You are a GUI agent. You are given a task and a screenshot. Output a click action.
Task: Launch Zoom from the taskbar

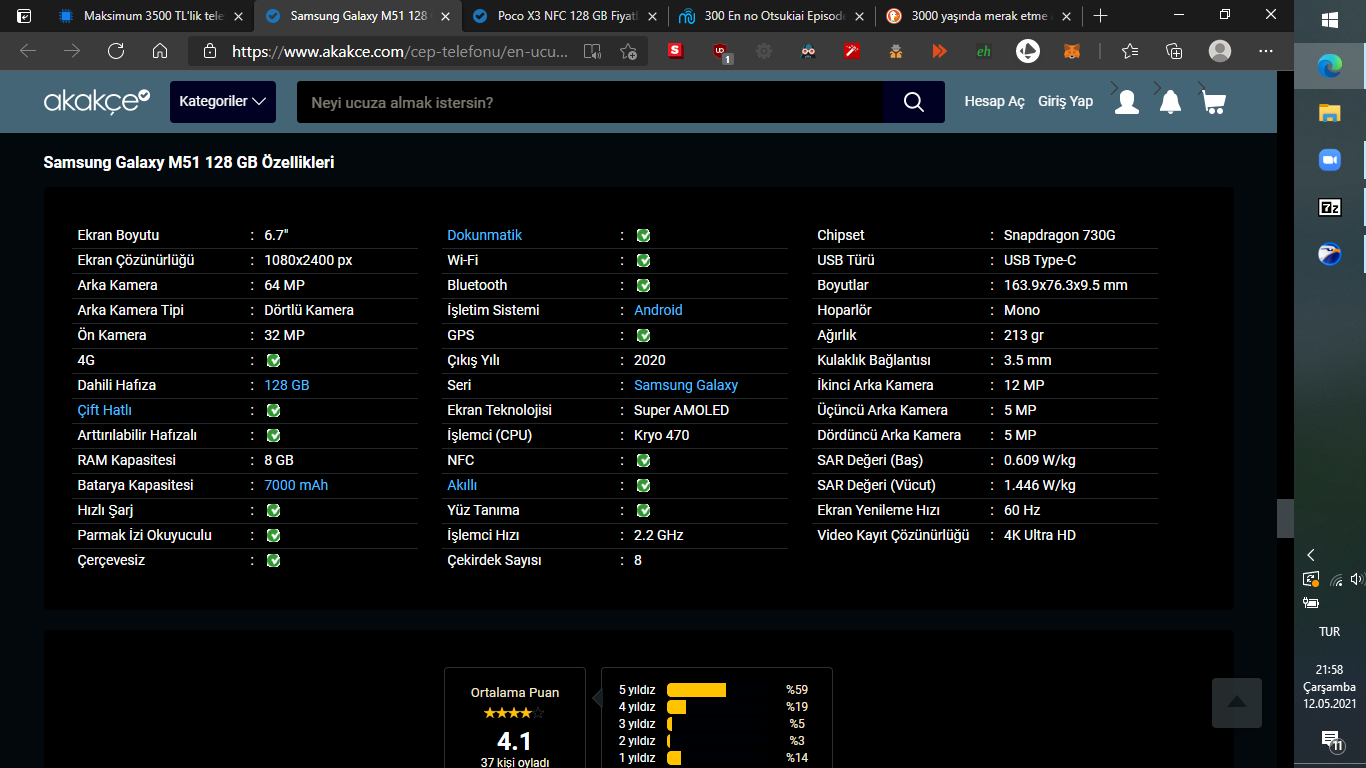click(1330, 160)
